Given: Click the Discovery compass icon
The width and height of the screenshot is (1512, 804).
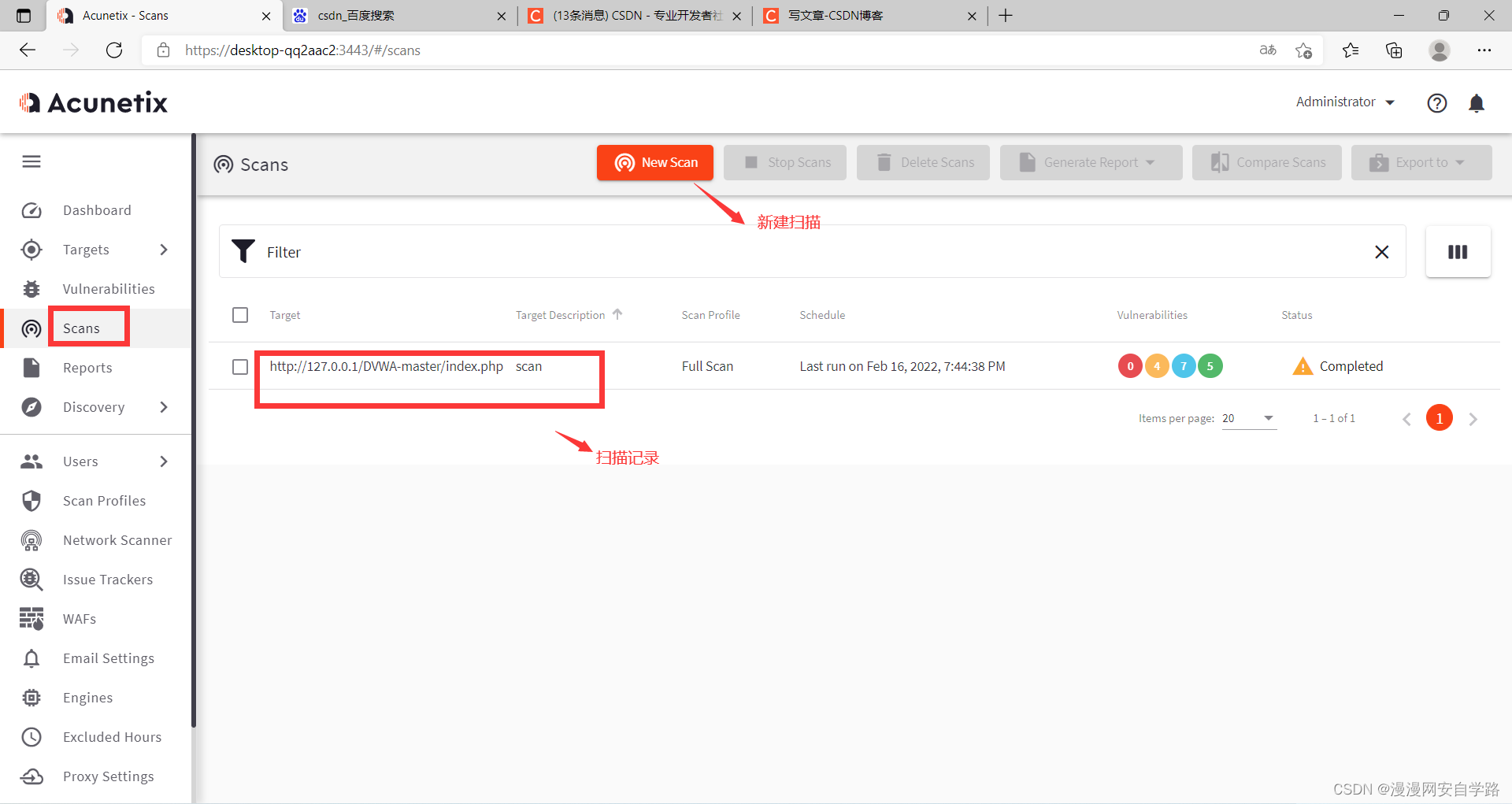Looking at the screenshot, I should pyautogui.click(x=31, y=407).
